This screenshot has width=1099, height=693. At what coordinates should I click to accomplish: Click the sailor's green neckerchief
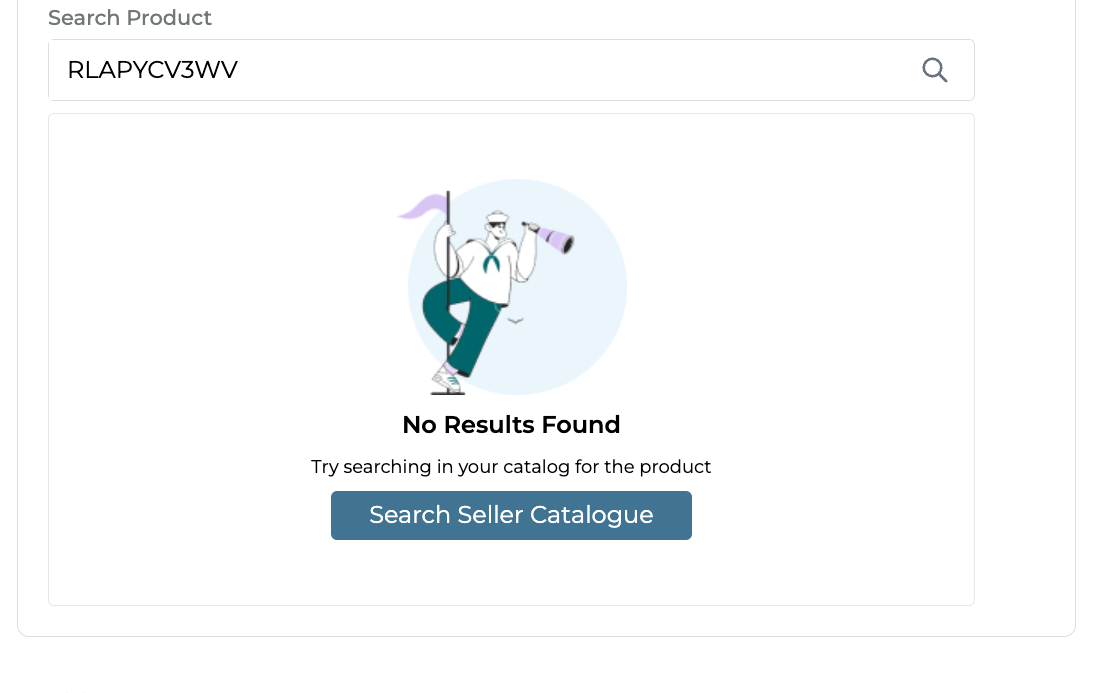[491, 260]
